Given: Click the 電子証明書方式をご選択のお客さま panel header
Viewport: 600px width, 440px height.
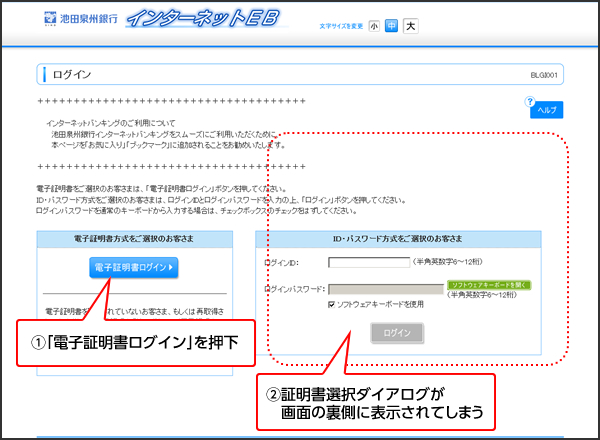Looking at the screenshot, I should click(135, 239).
